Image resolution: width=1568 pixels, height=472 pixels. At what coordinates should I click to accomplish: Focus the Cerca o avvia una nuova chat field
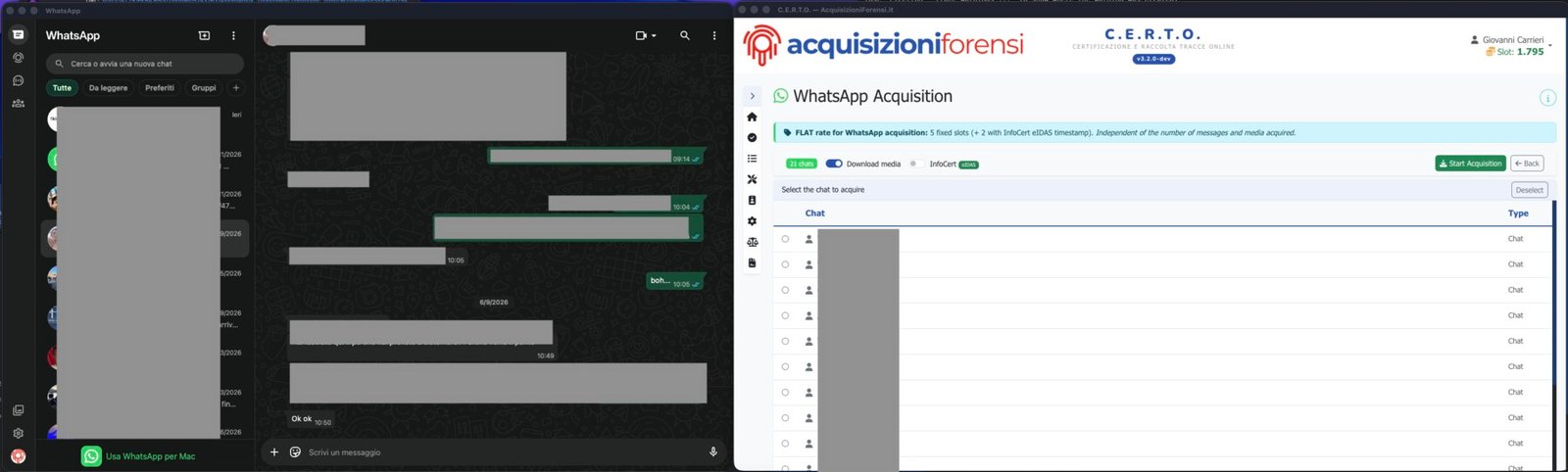(x=144, y=64)
